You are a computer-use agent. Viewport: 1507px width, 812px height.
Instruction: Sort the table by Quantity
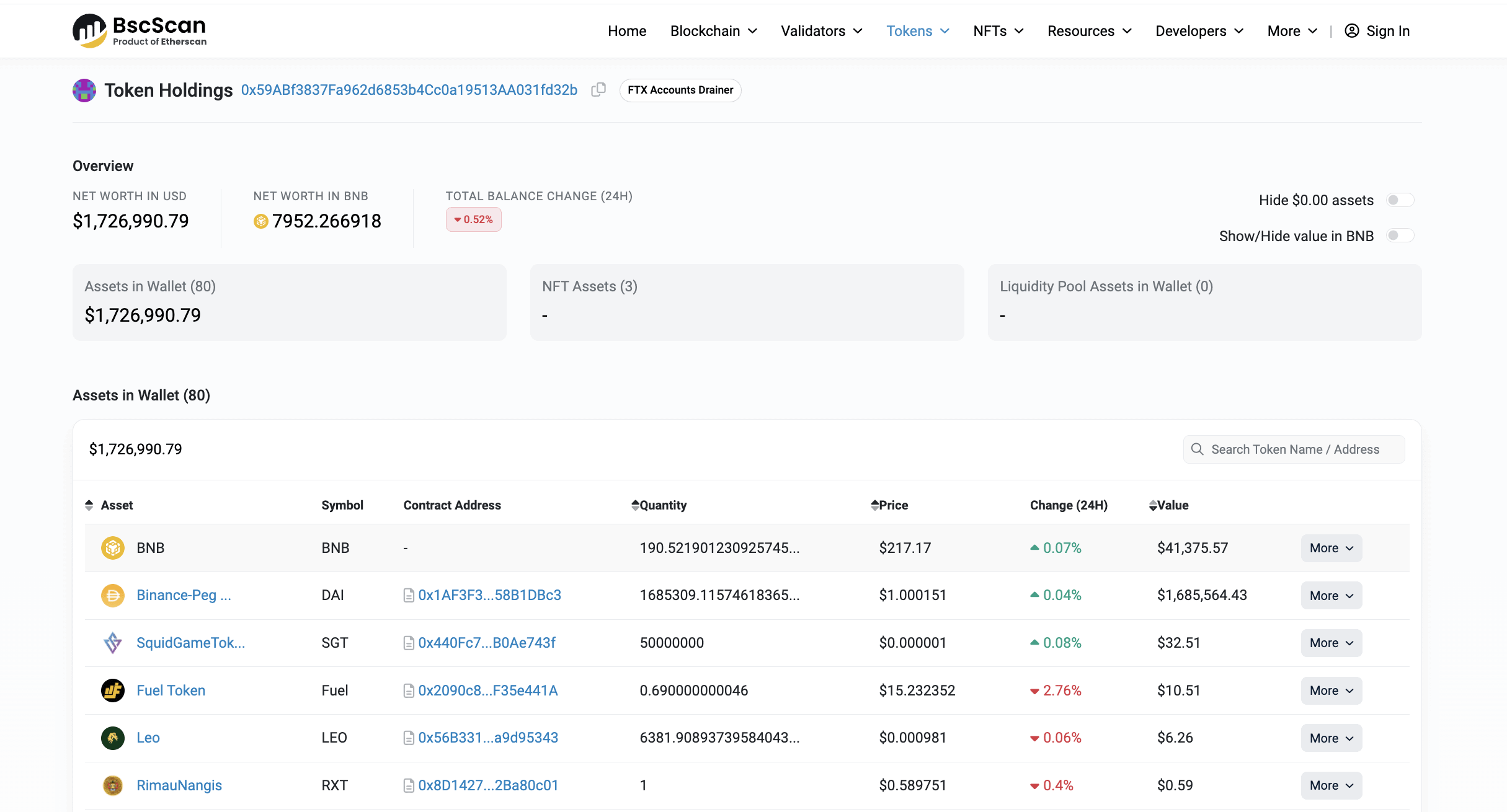click(659, 505)
